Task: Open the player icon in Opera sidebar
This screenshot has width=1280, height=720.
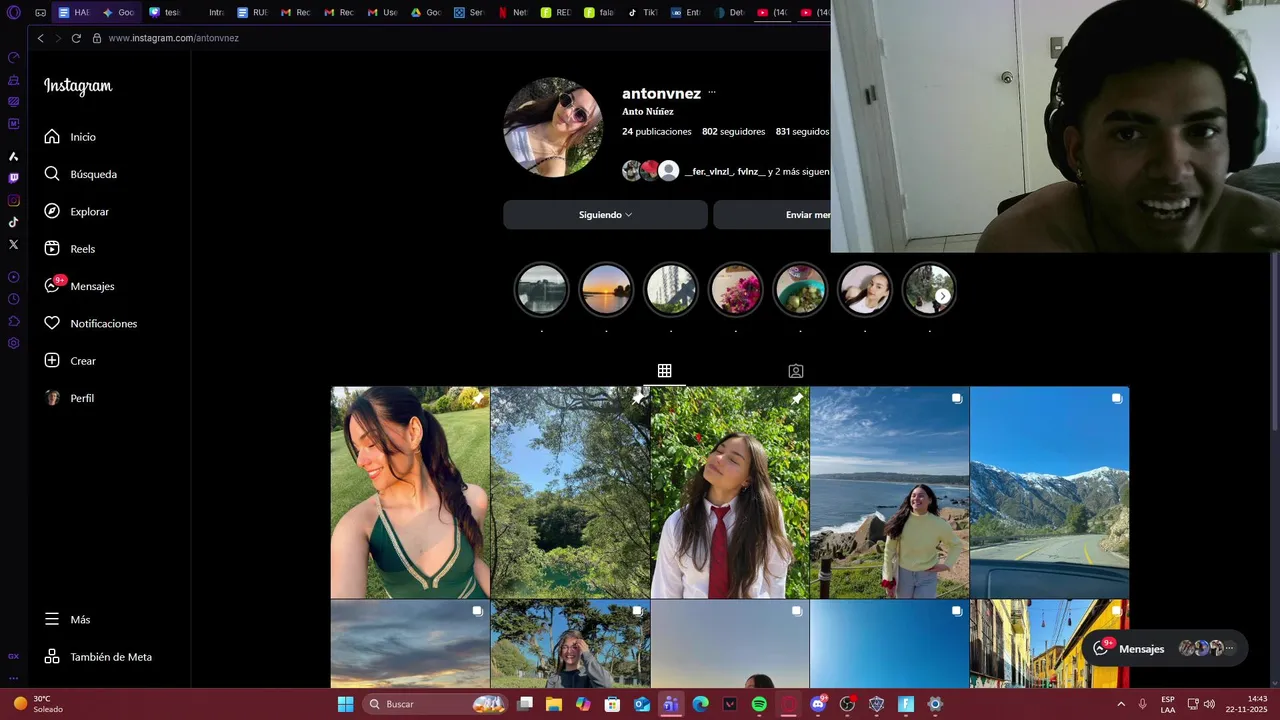Action: [x=13, y=277]
